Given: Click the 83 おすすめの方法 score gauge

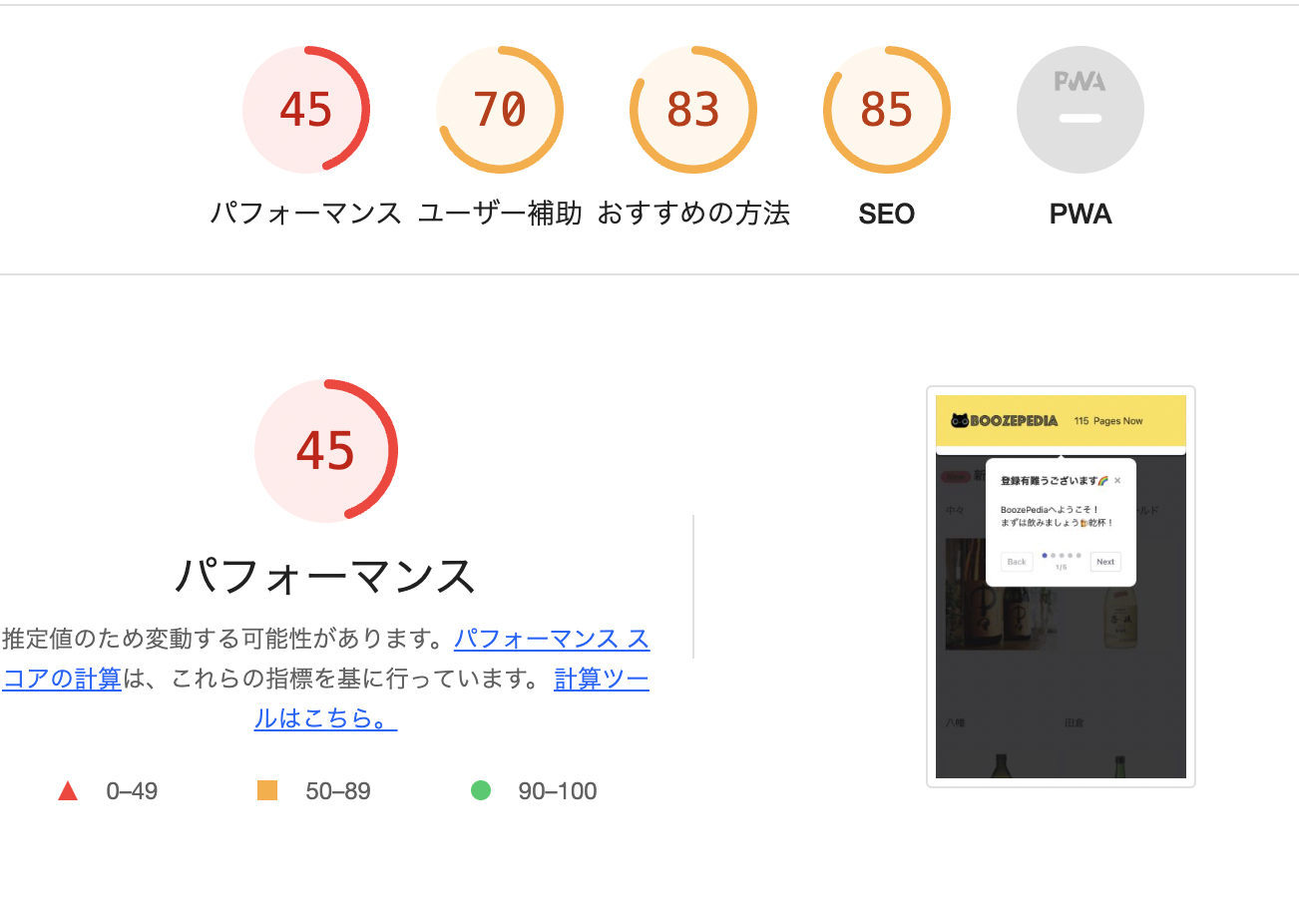Looking at the screenshot, I should (692, 109).
